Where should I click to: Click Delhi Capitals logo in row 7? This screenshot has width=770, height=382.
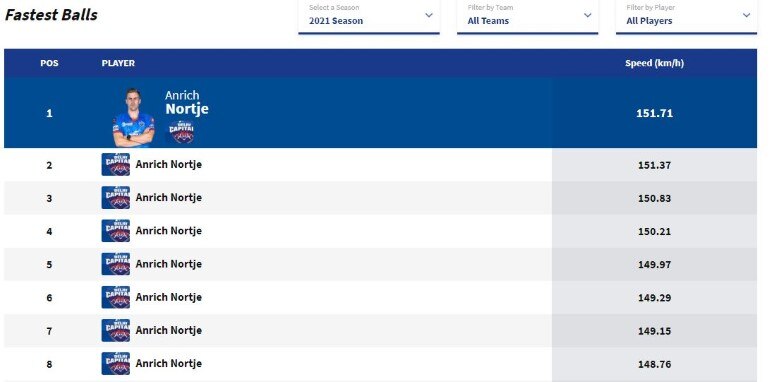pyautogui.click(x=116, y=330)
